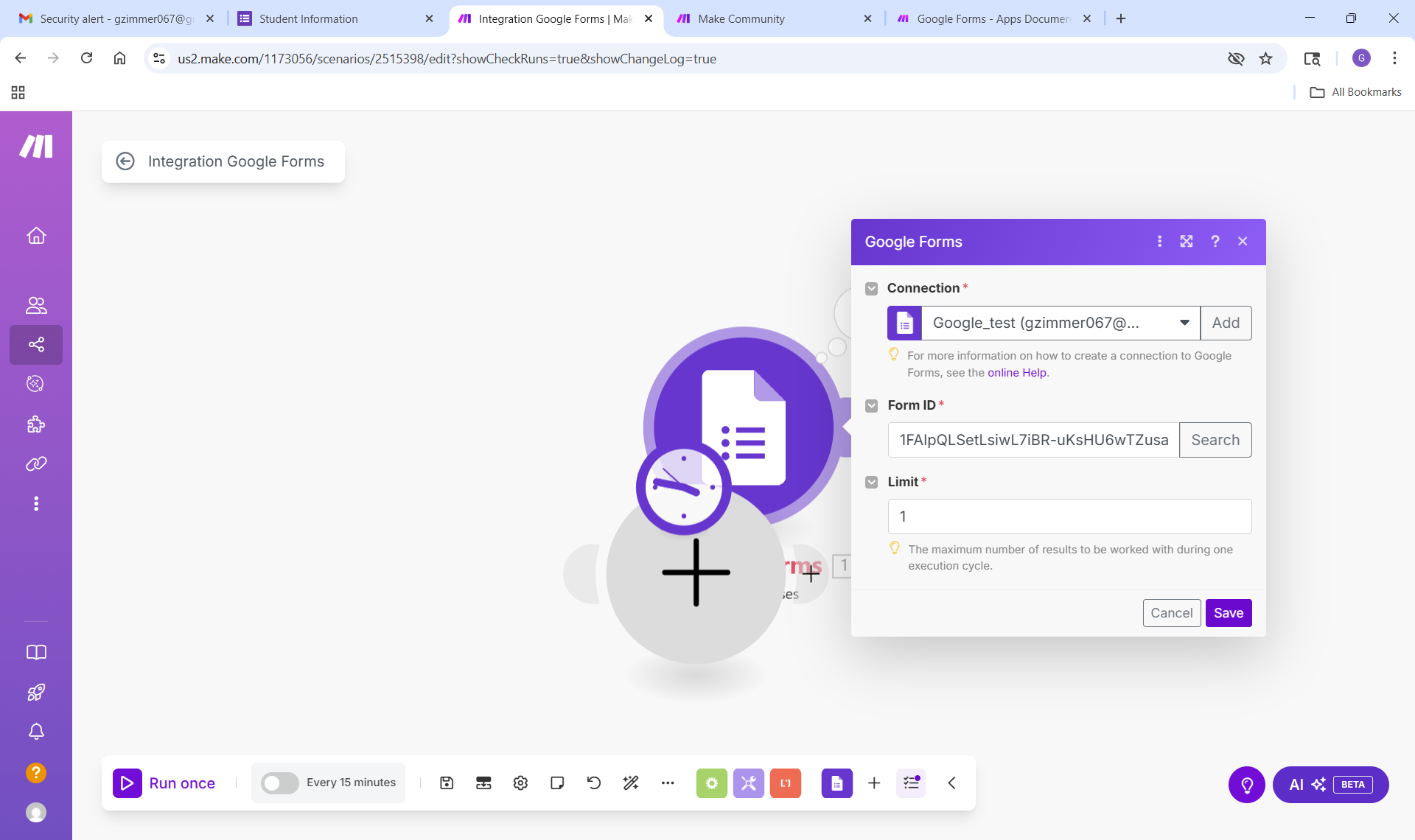The width and height of the screenshot is (1415, 840).
Task: Click the large plus add-module circle
Action: click(x=696, y=573)
